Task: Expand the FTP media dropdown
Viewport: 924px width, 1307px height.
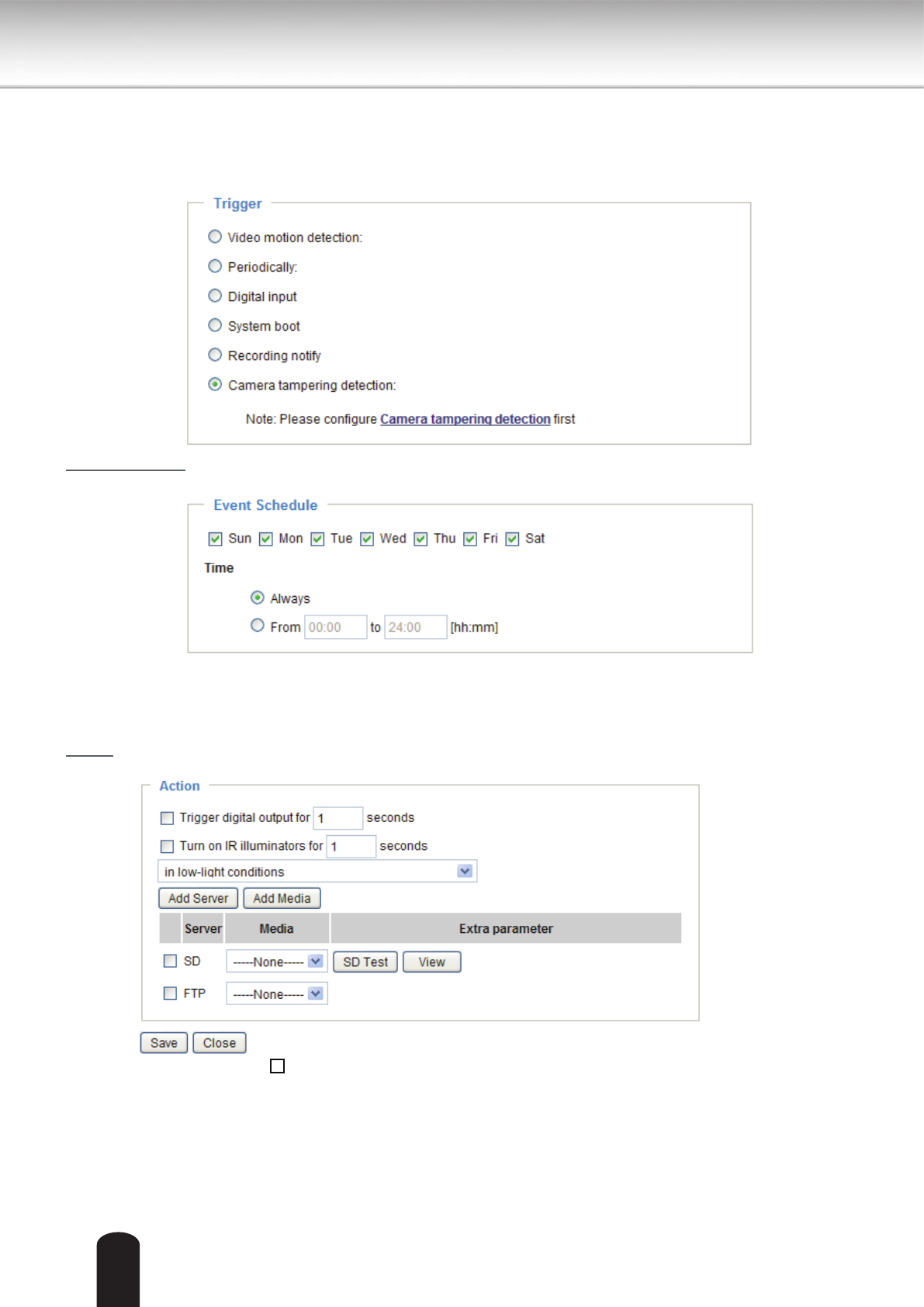Action: click(277, 994)
